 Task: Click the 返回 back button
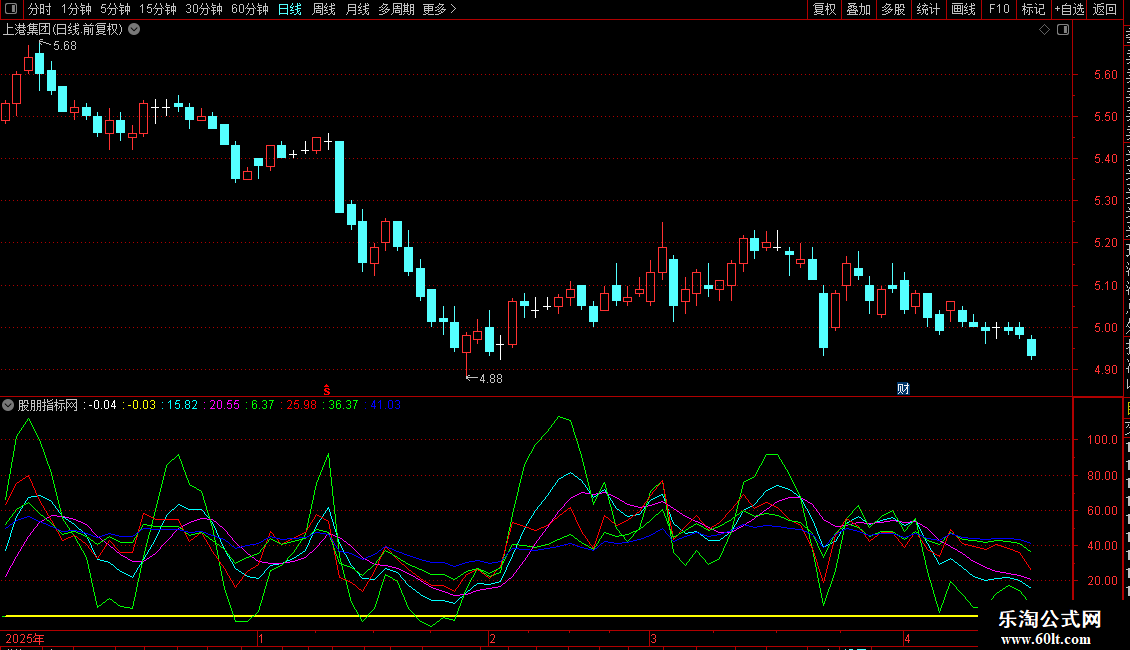1104,9
